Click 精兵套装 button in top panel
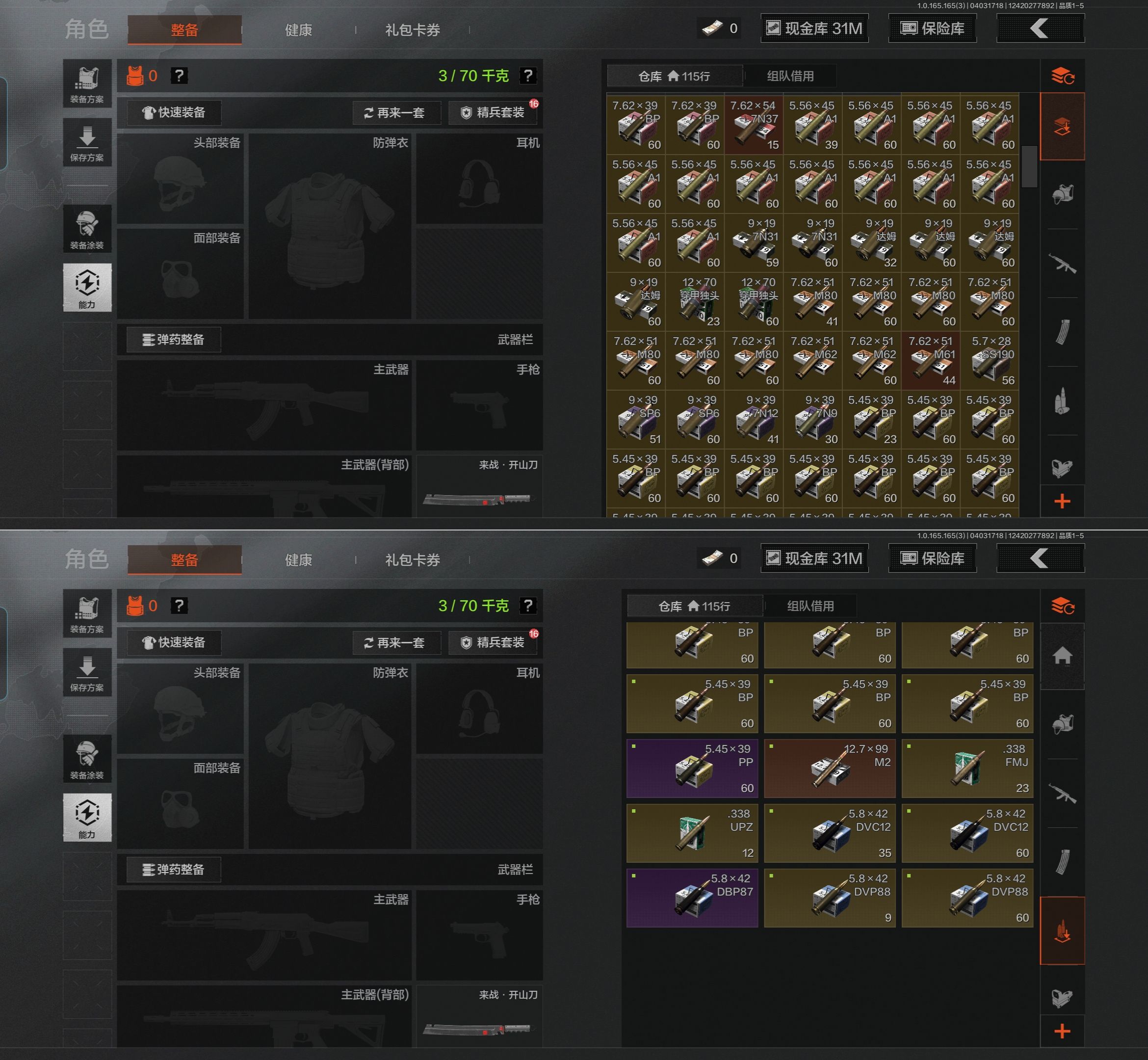 pos(493,112)
